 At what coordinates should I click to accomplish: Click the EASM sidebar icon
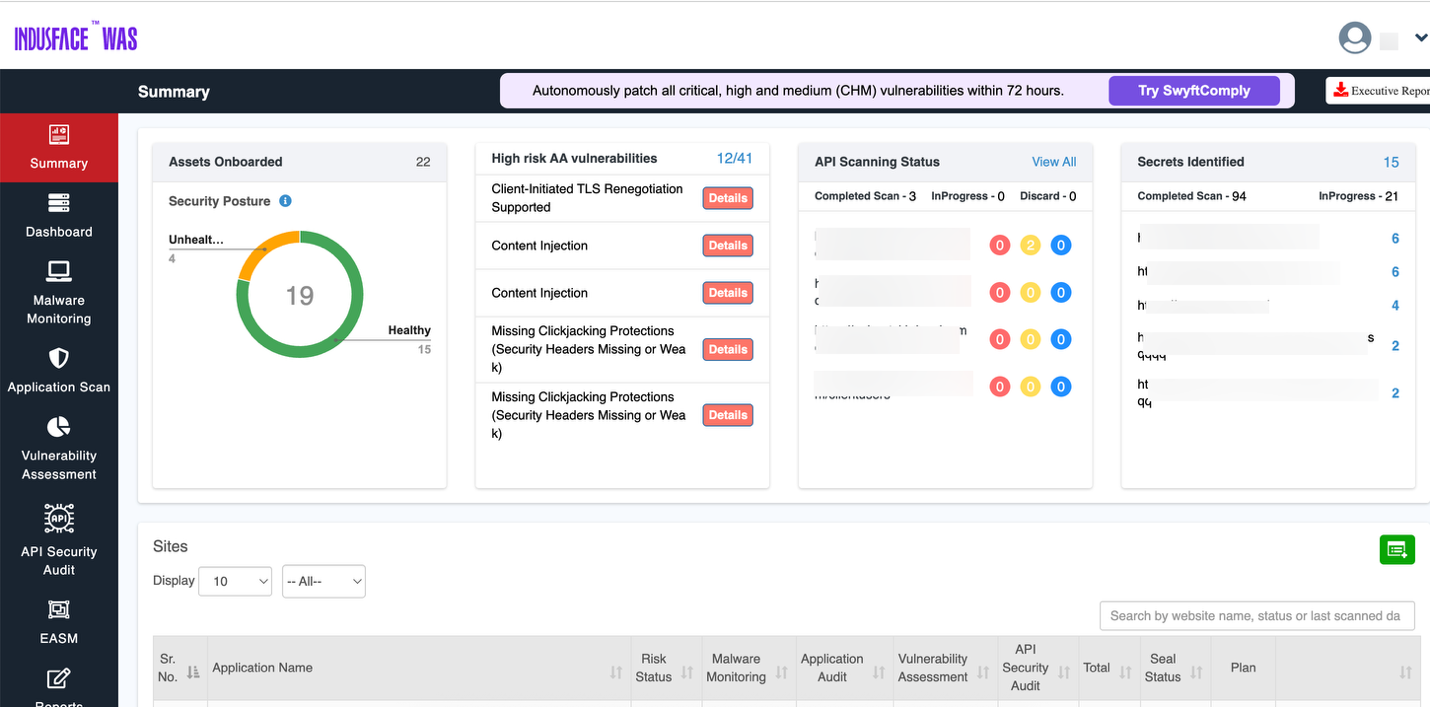click(x=59, y=610)
